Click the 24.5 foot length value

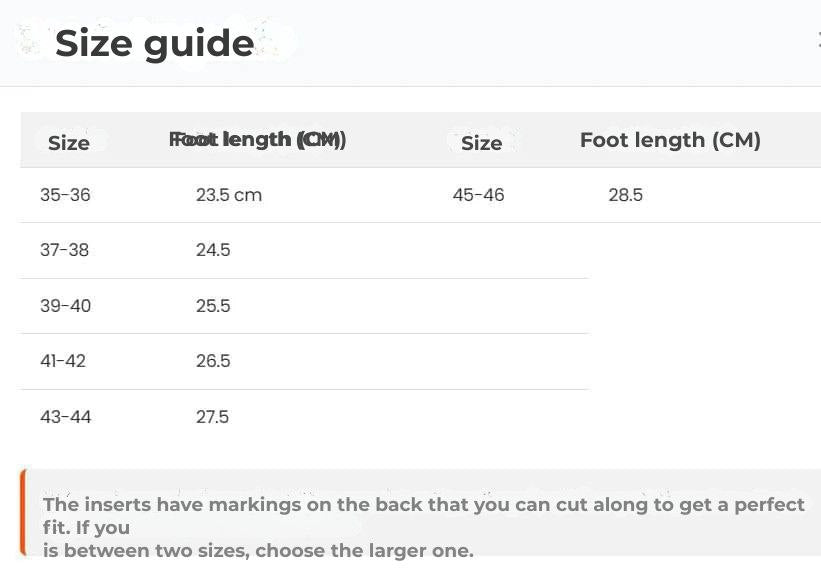213,250
